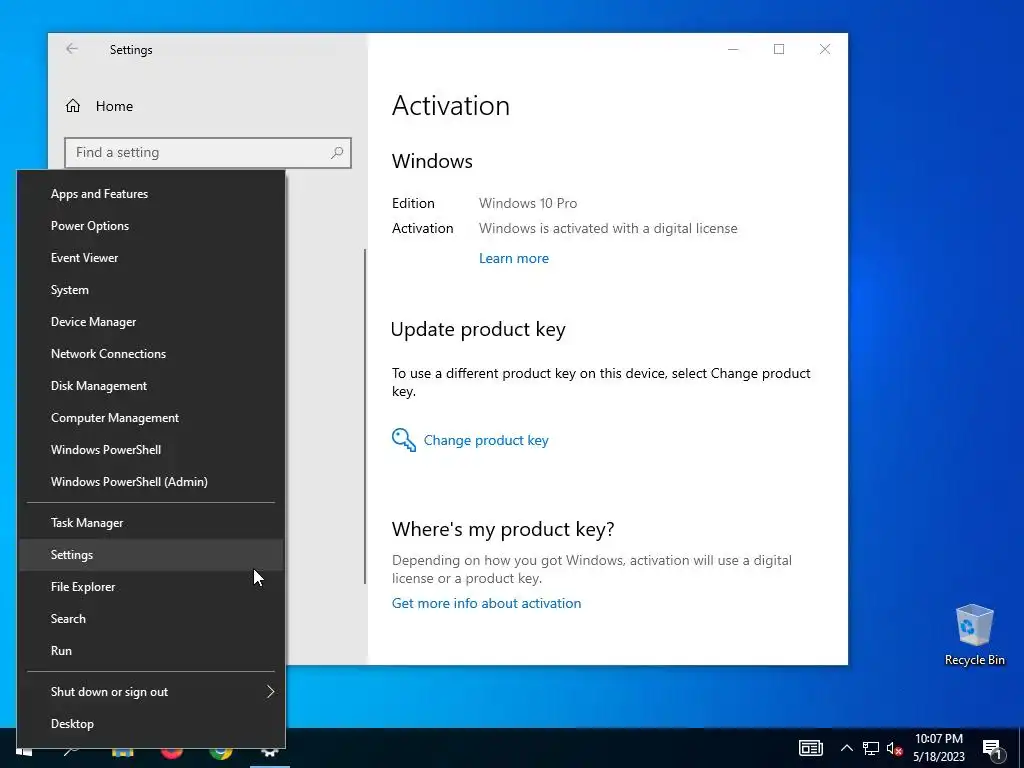Viewport: 1024px width, 768px height.
Task: Focus the Find a setting search box
Action: (208, 153)
